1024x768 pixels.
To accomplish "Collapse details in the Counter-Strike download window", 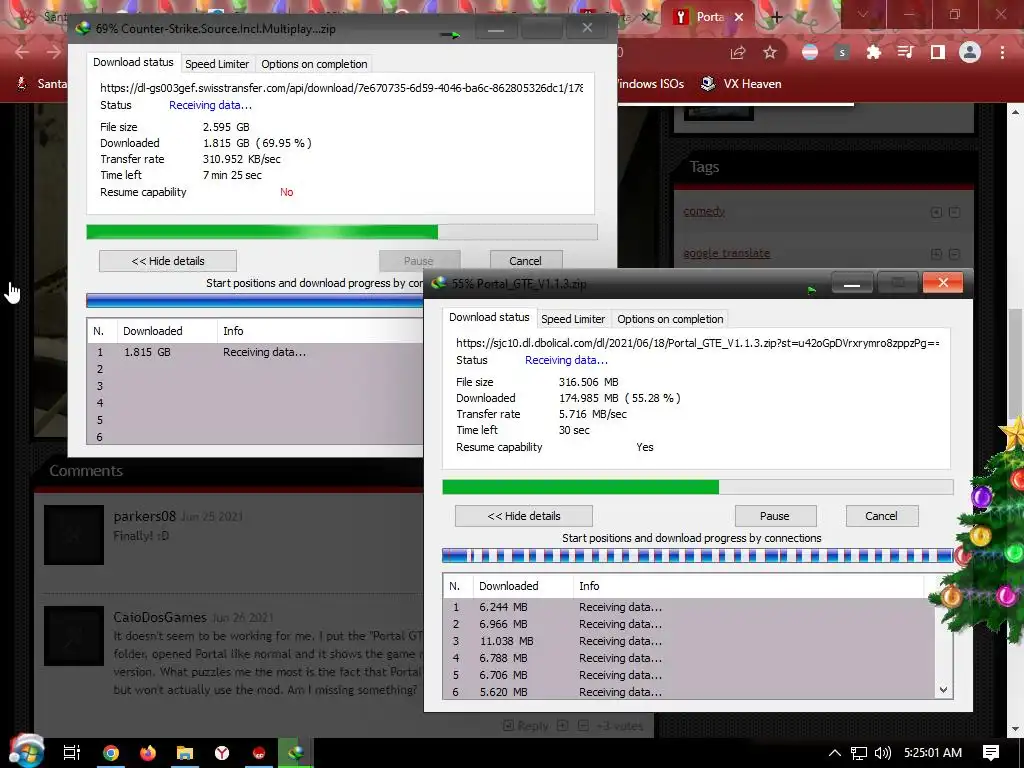I will tap(168, 261).
